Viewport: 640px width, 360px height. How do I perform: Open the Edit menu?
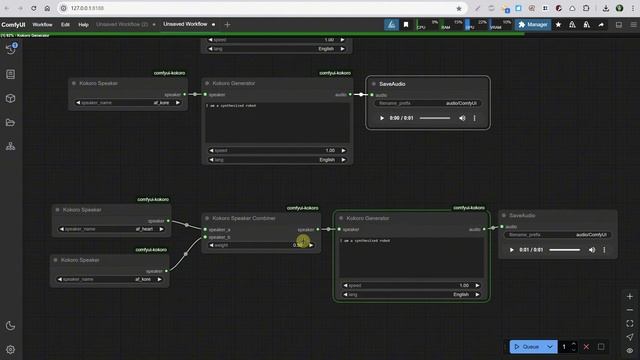pos(65,24)
